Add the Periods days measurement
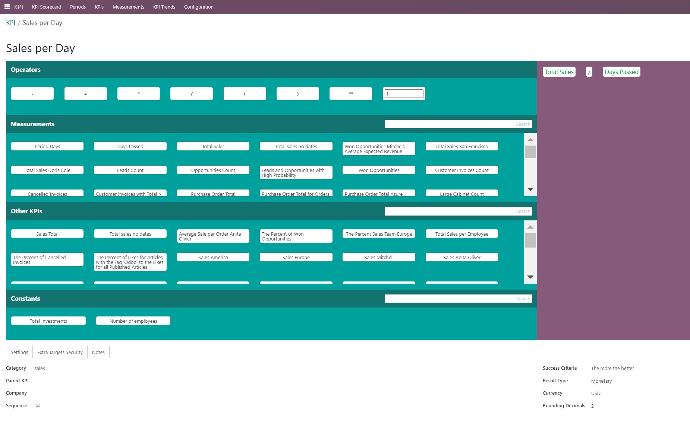Image resolution: width=690 pixels, height=427 pixels. (x=47, y=146)
